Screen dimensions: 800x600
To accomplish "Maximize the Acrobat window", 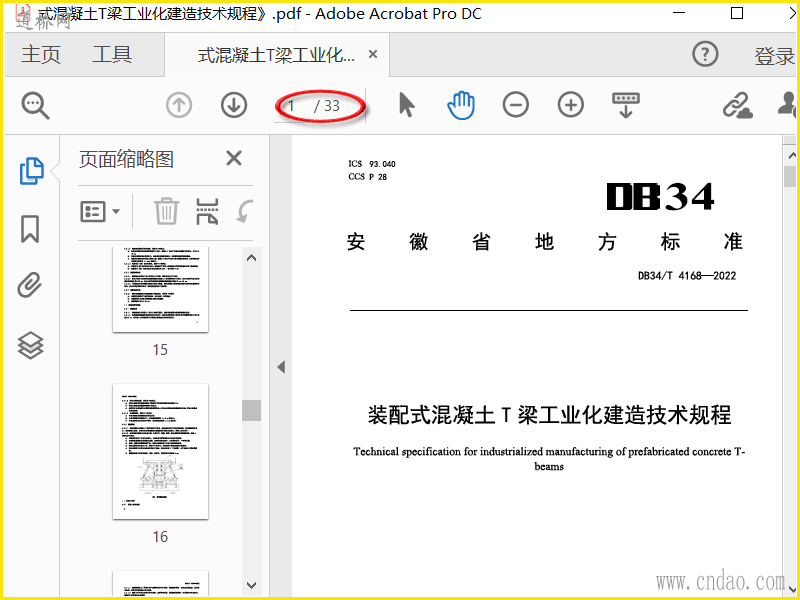I will point(737,13).
